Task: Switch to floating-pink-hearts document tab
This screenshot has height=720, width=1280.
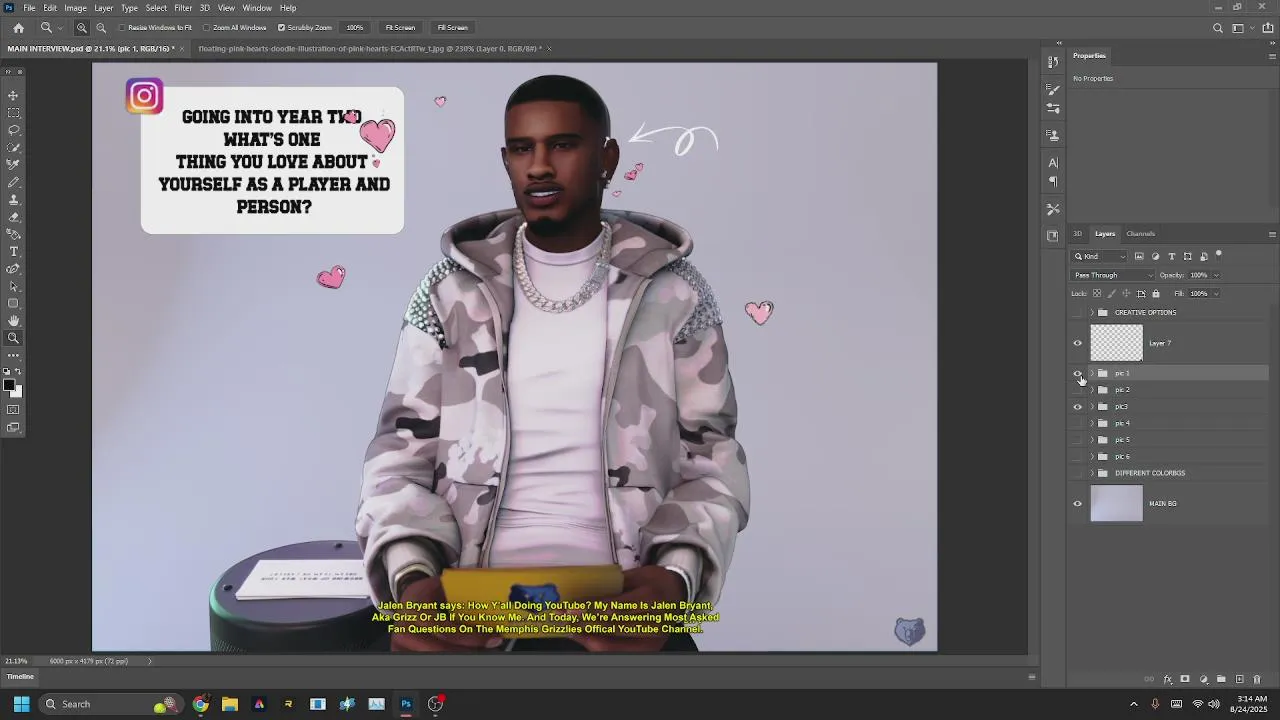Action: click(x=370, y=48)
